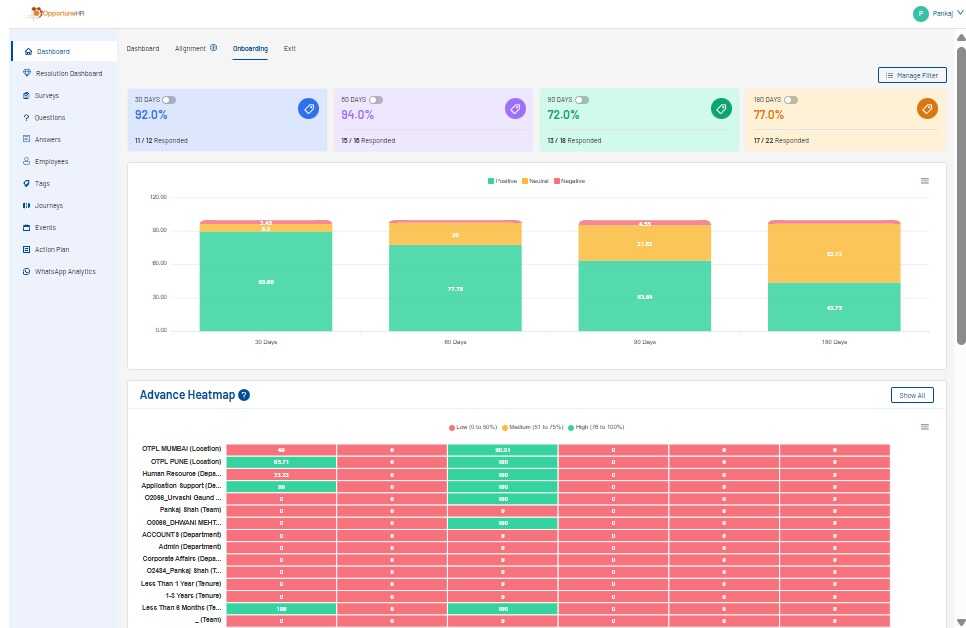This screenshot has height=628, width=966.
Task: Switch to the Exit tab
Action: pos(289,49)
